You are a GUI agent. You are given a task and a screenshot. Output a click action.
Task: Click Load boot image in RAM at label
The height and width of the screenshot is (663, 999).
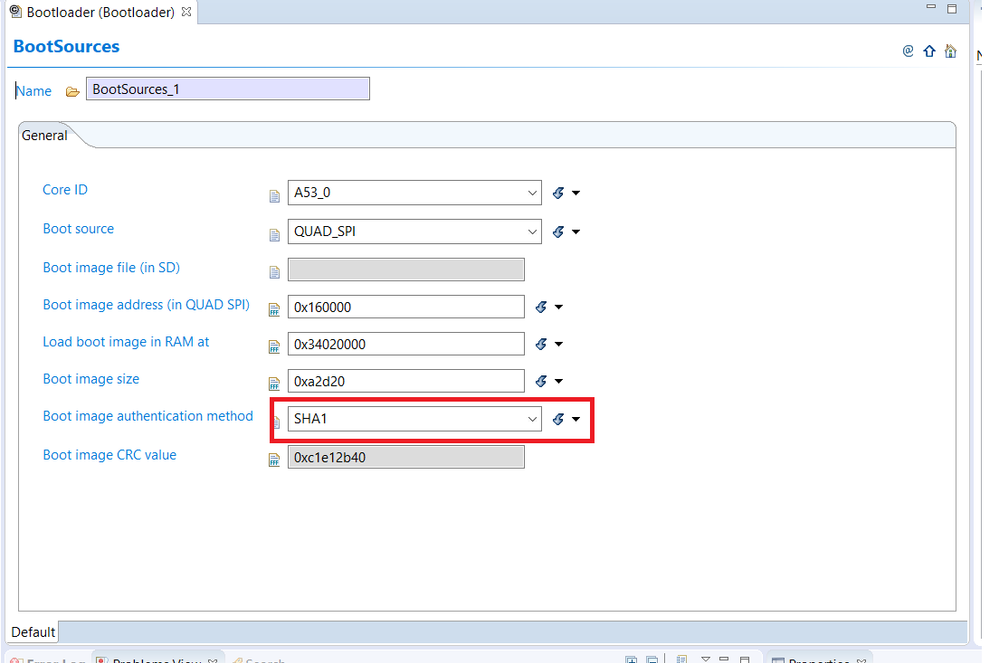click(x=126, y=342)
